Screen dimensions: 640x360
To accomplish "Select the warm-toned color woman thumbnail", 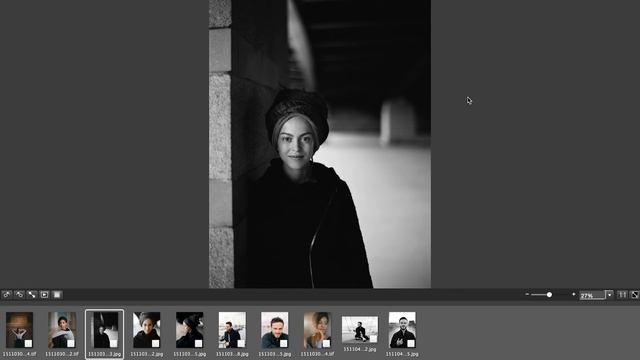I will (x=317, y=330).
